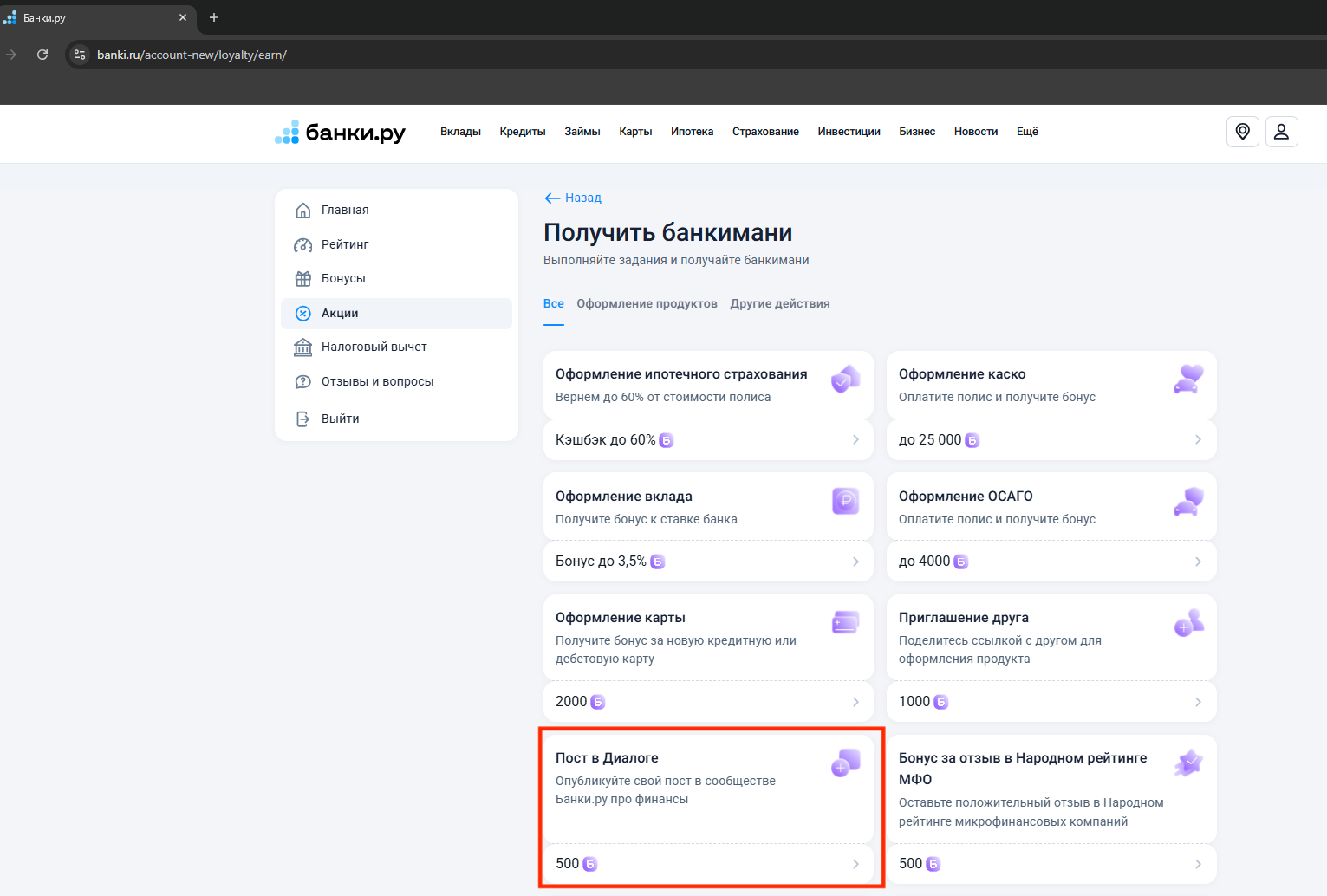Reload the page with browser refresh button

pyautogui.click(x=42, y=55)
